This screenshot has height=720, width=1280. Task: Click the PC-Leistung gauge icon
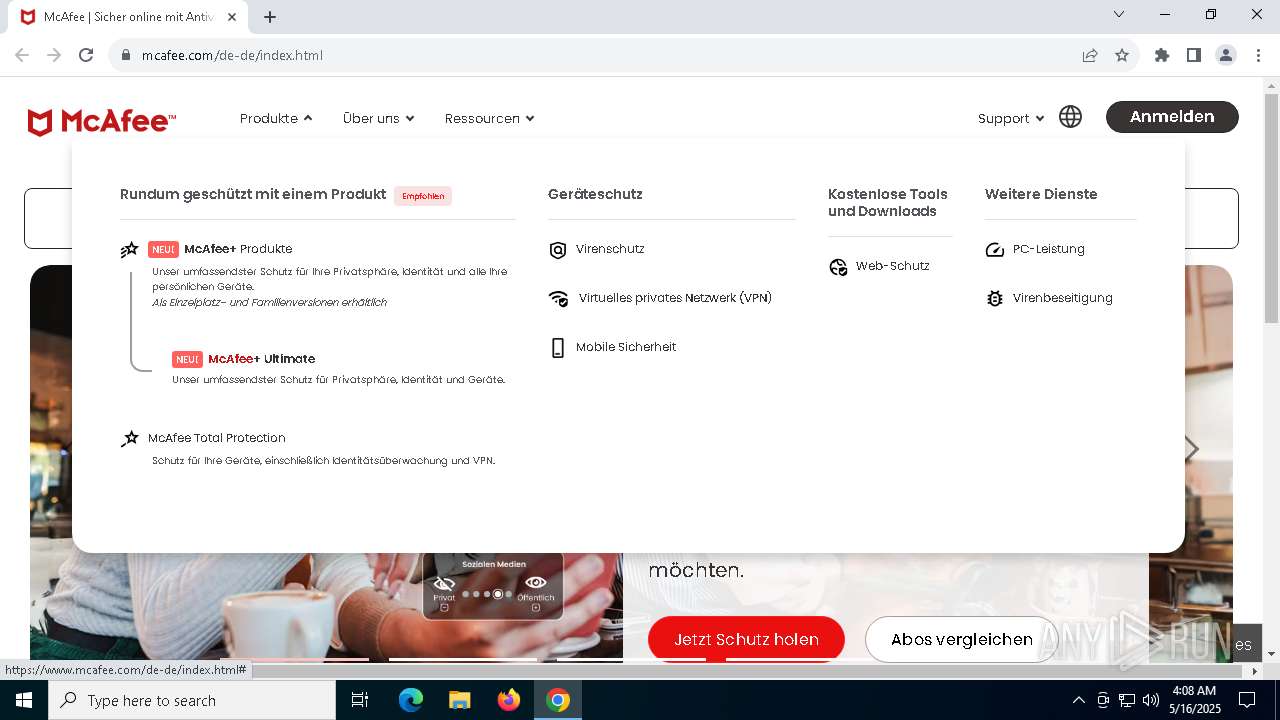(994, 250)
